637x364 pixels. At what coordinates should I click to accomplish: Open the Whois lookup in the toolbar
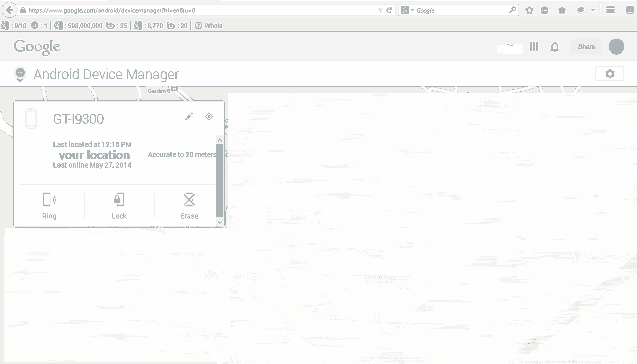click(208, 26)
